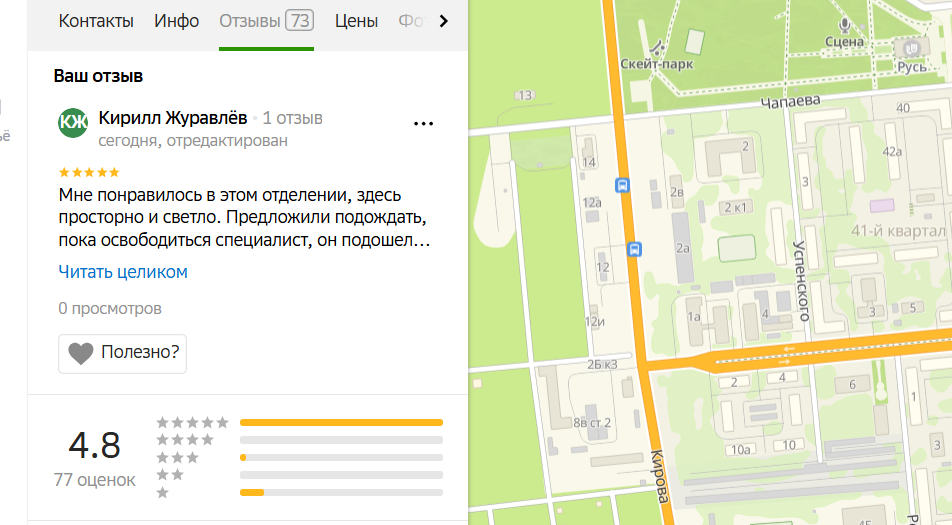This screenshot has width=952, height=525.
Task: Click the five-star review rating
Action: [89, 172]
